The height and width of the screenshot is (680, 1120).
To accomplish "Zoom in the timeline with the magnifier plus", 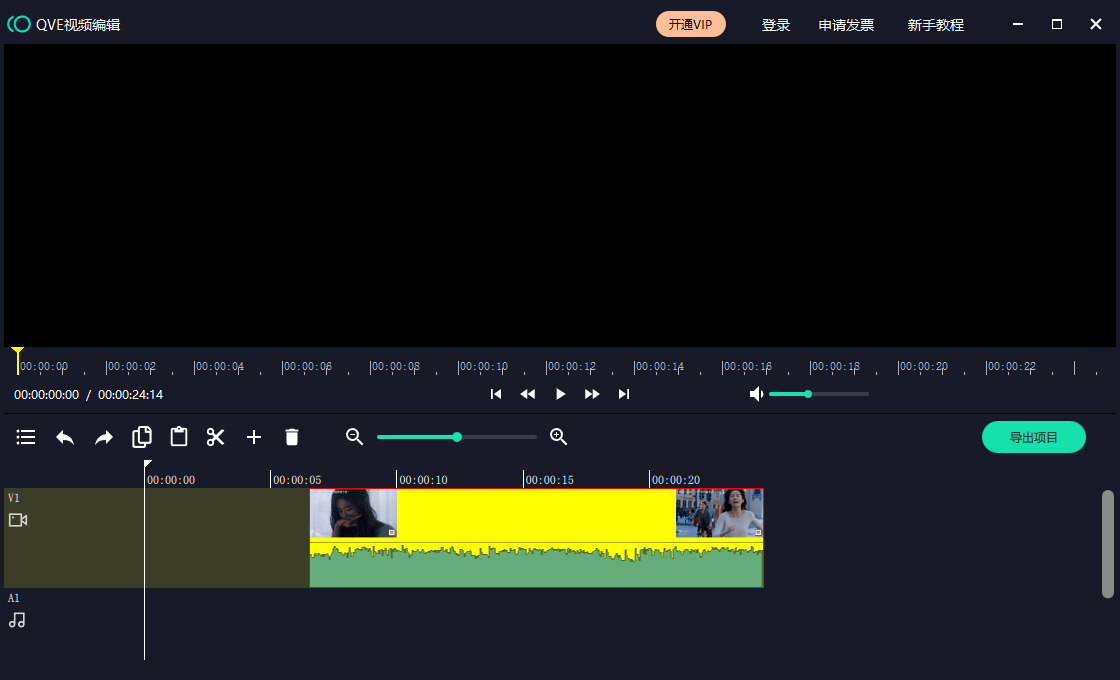I will 559,437.
